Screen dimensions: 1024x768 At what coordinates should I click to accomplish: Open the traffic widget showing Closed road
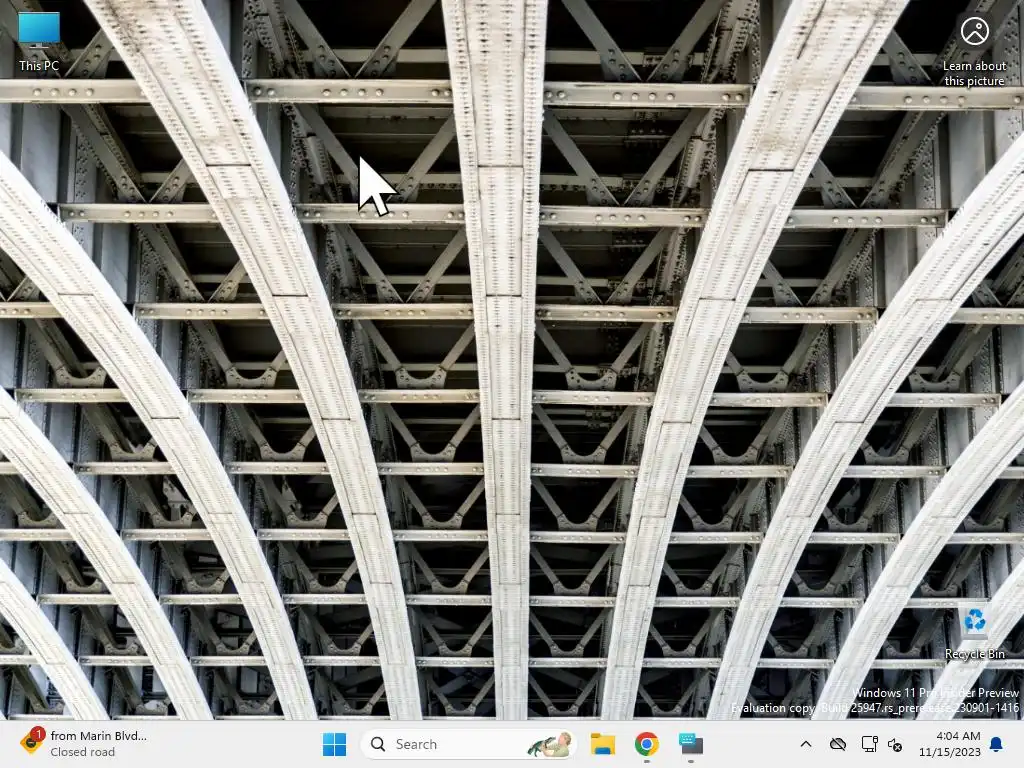click(83, 744)
